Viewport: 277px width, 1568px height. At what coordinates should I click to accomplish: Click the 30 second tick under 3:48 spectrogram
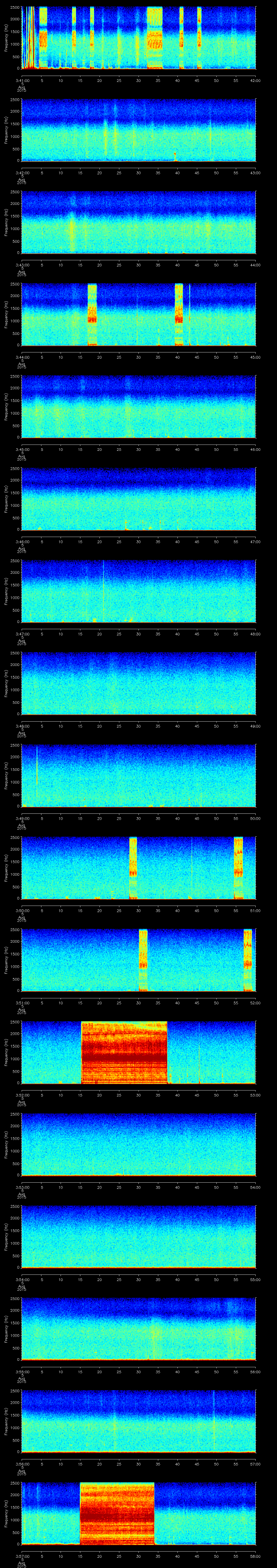coord(138,726)
